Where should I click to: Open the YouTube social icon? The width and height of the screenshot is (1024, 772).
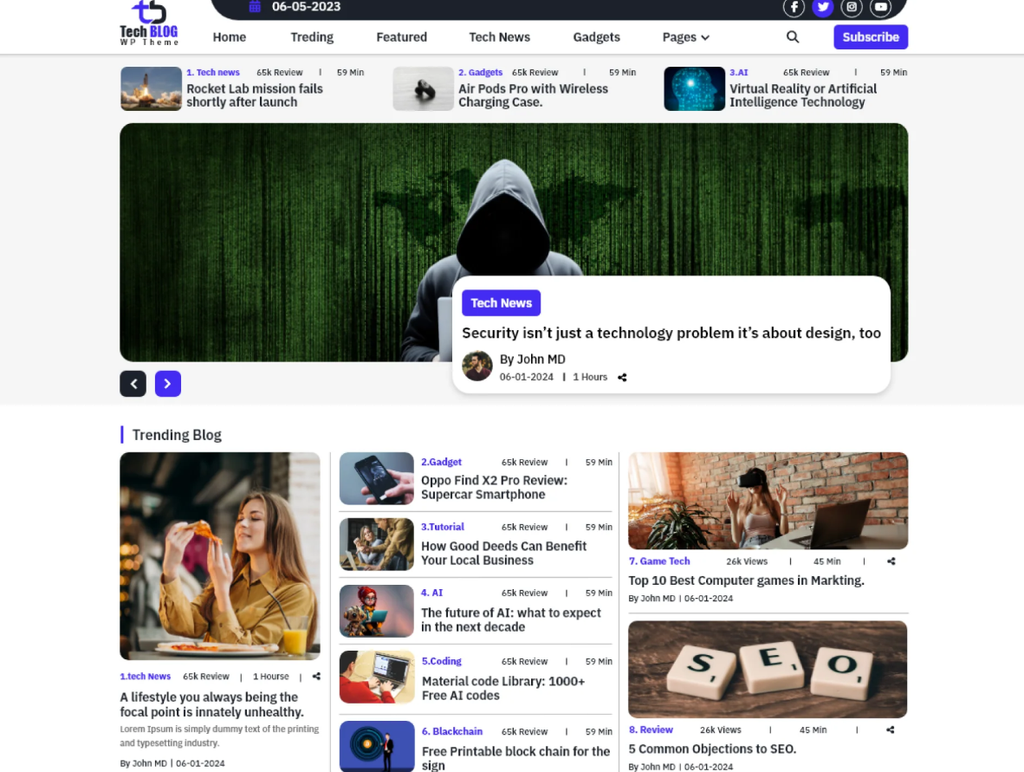pos(881,7)
